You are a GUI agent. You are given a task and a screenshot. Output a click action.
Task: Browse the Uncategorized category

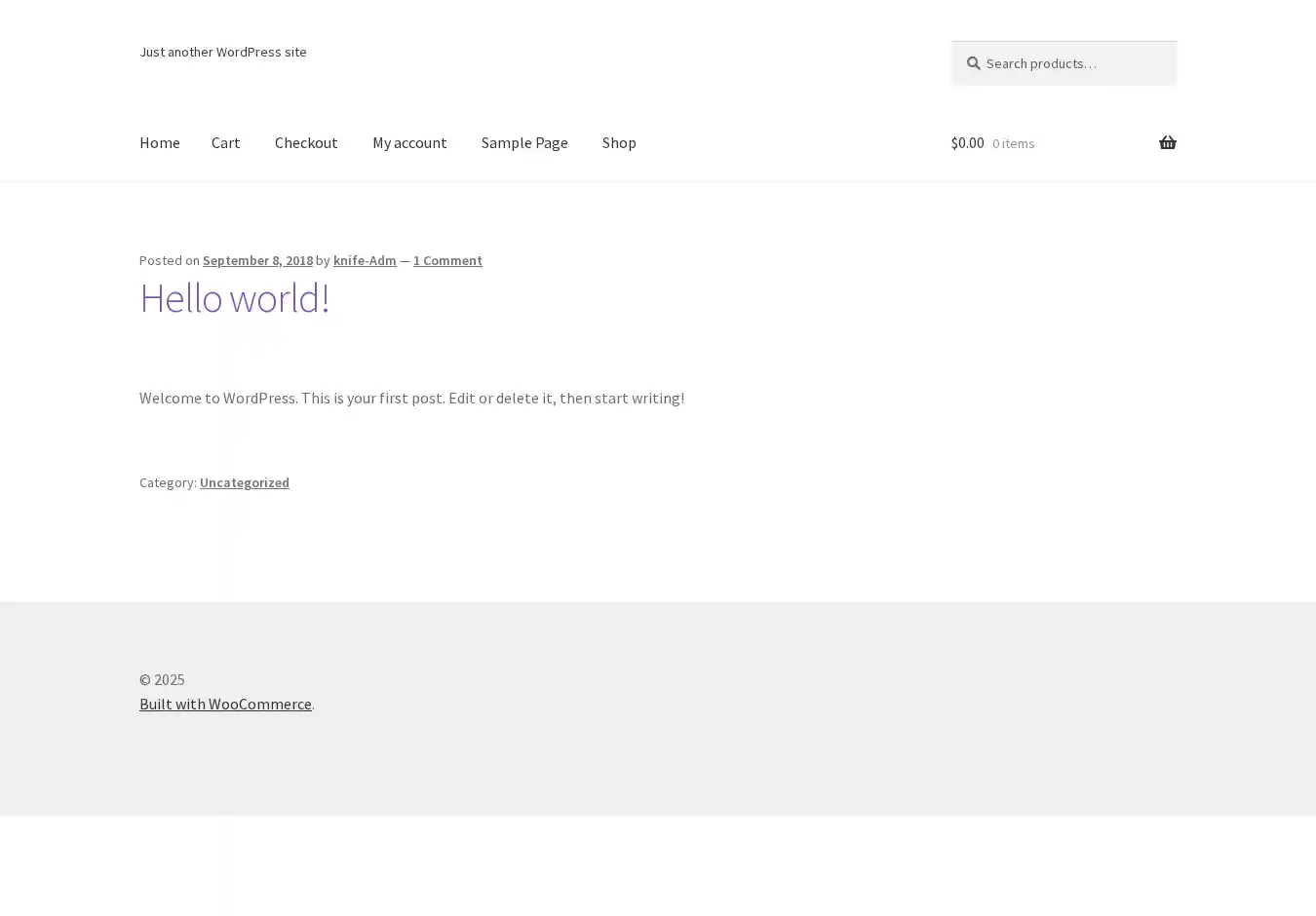point(244,482)
